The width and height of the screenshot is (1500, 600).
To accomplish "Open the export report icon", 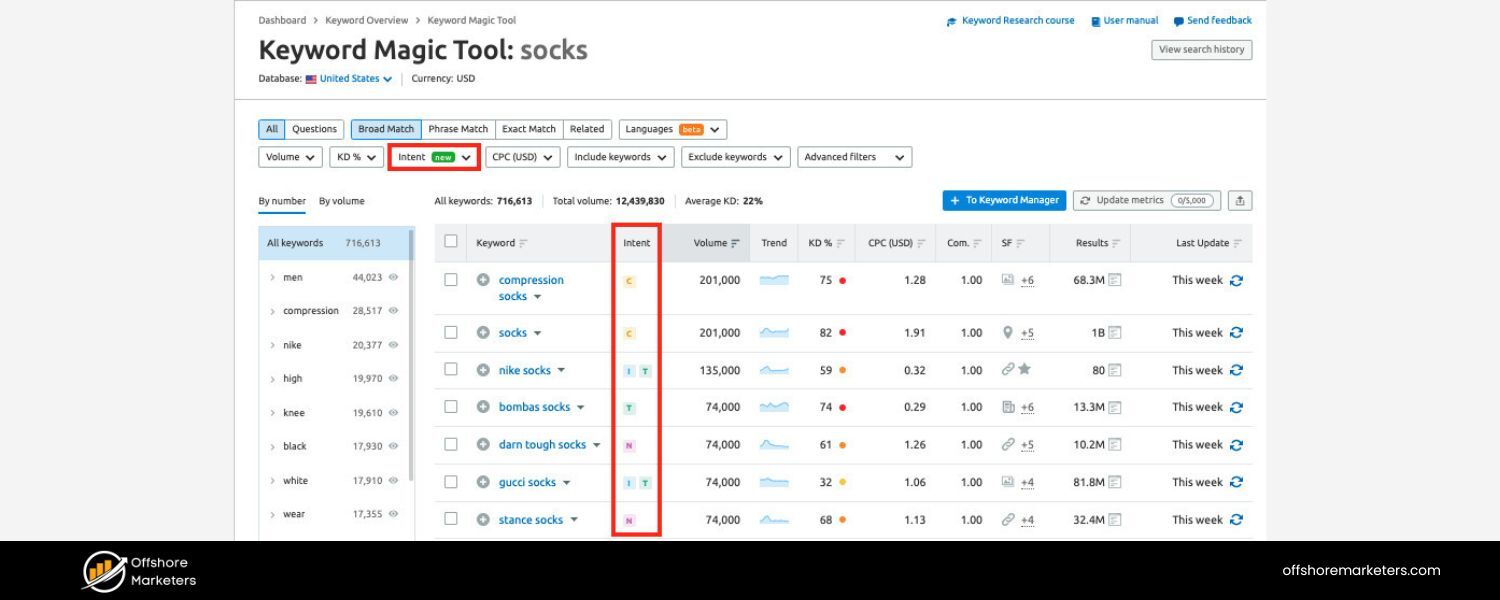I will click(x=1240, y=200).
